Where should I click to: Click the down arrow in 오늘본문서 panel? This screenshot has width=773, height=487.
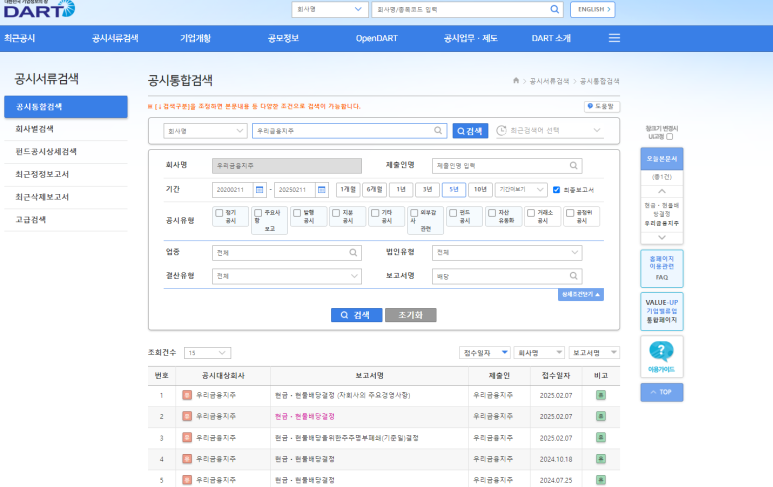[x=662, y=237]
